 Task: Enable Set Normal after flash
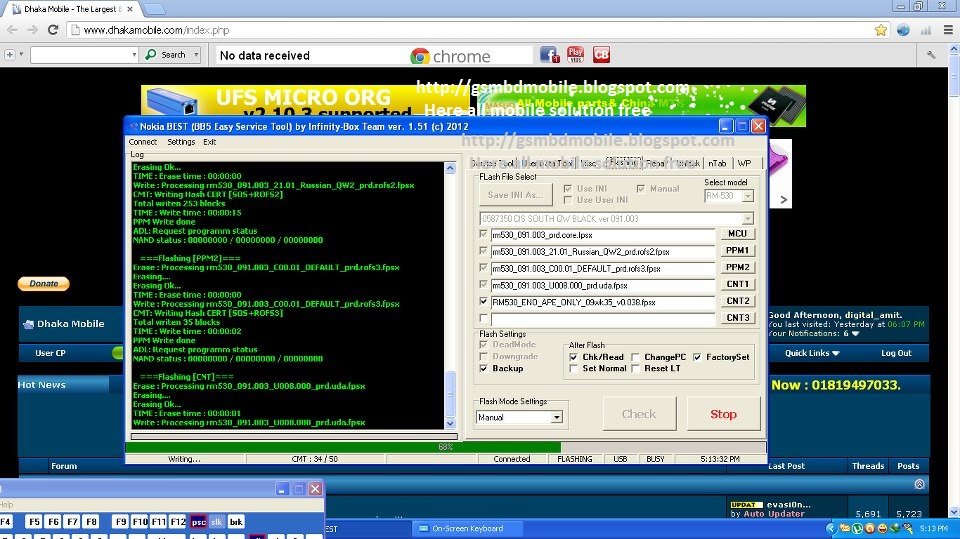pyautogui.click(x=573, y=368)
